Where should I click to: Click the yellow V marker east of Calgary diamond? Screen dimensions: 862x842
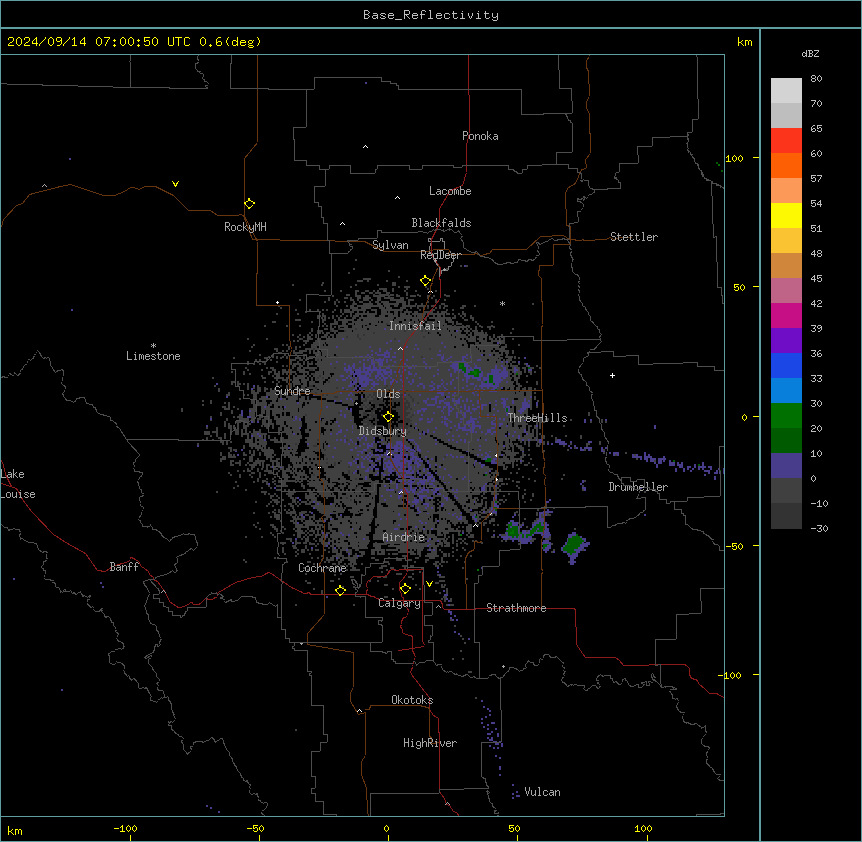pyautogui.click(x=429, y=584)
